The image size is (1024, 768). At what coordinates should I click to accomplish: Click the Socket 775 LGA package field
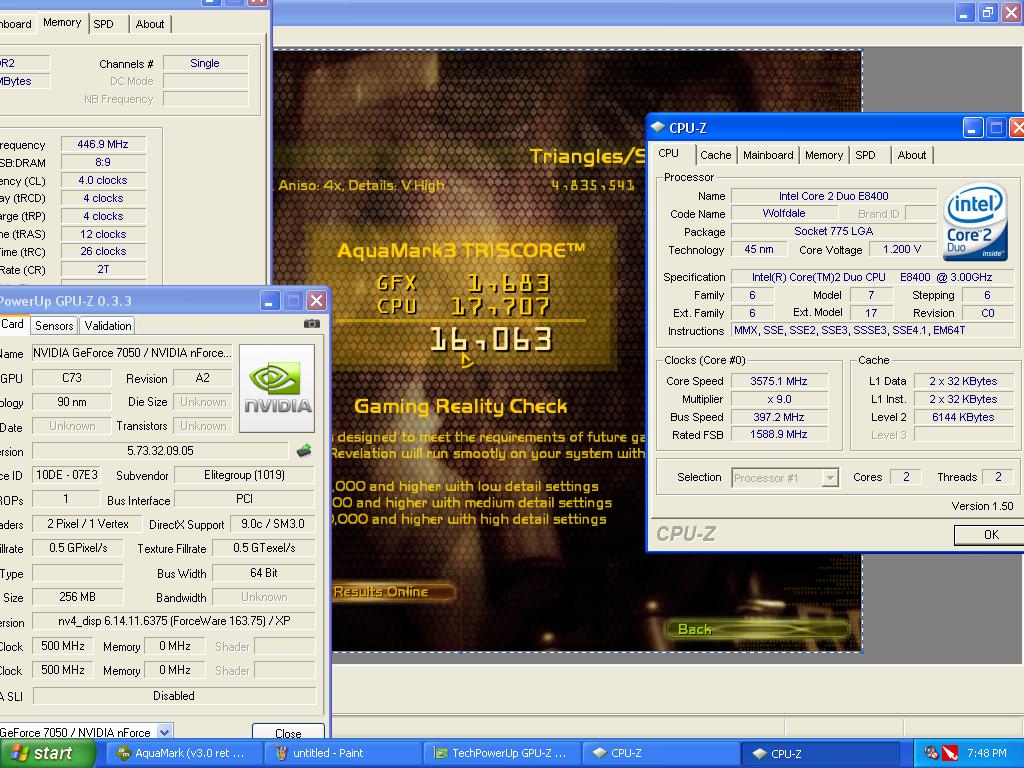(x=833, y=231)
